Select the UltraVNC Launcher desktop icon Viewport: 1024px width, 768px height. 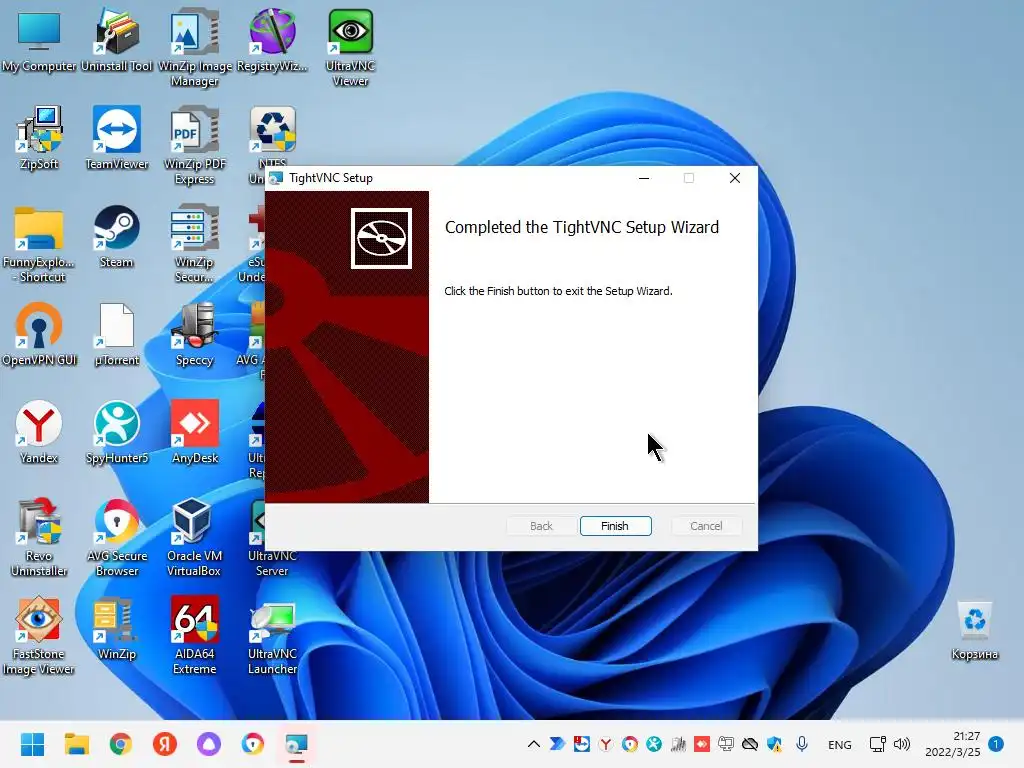(272, 636)
